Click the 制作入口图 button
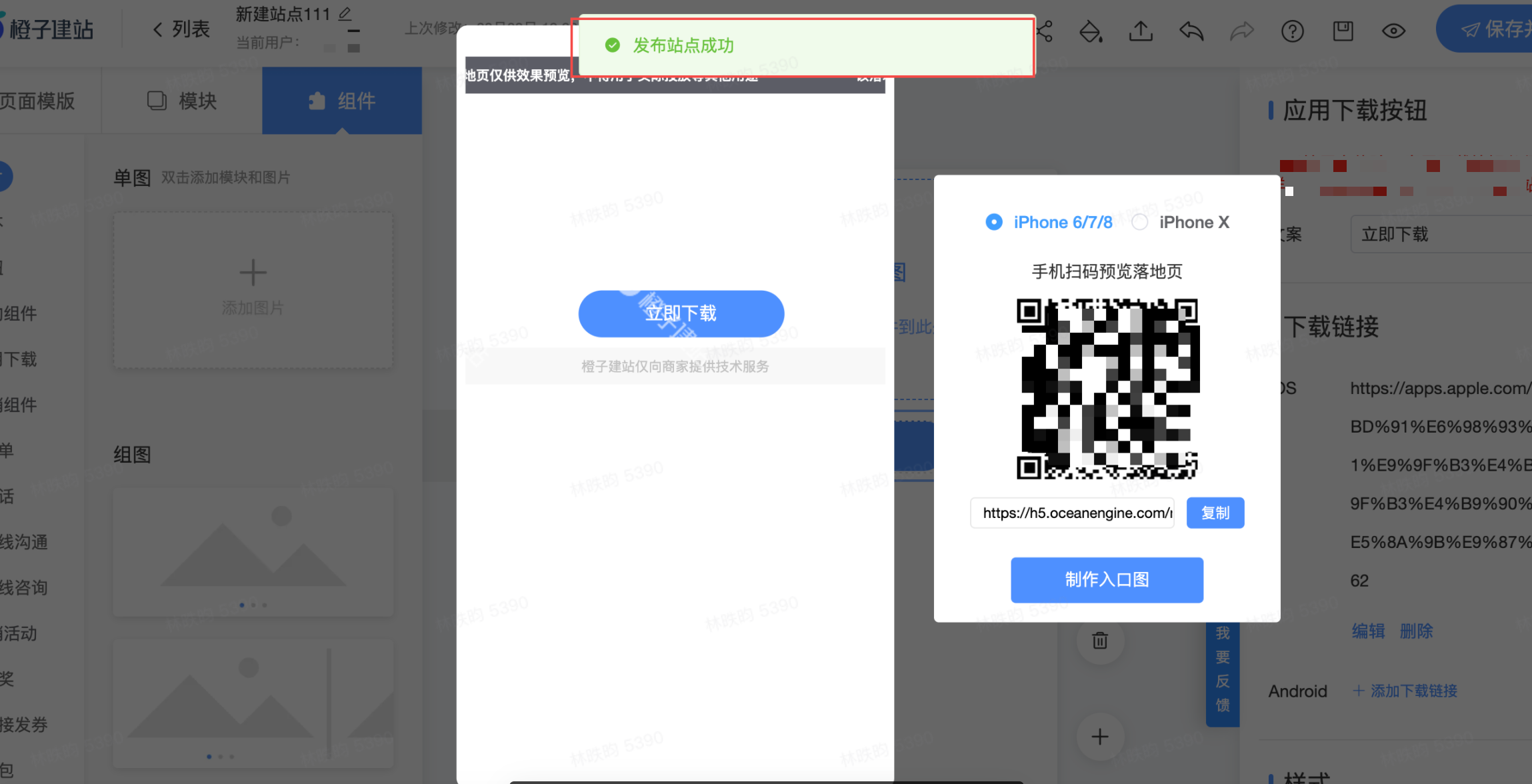The image size is (1532, 784). pos(1107,579)
